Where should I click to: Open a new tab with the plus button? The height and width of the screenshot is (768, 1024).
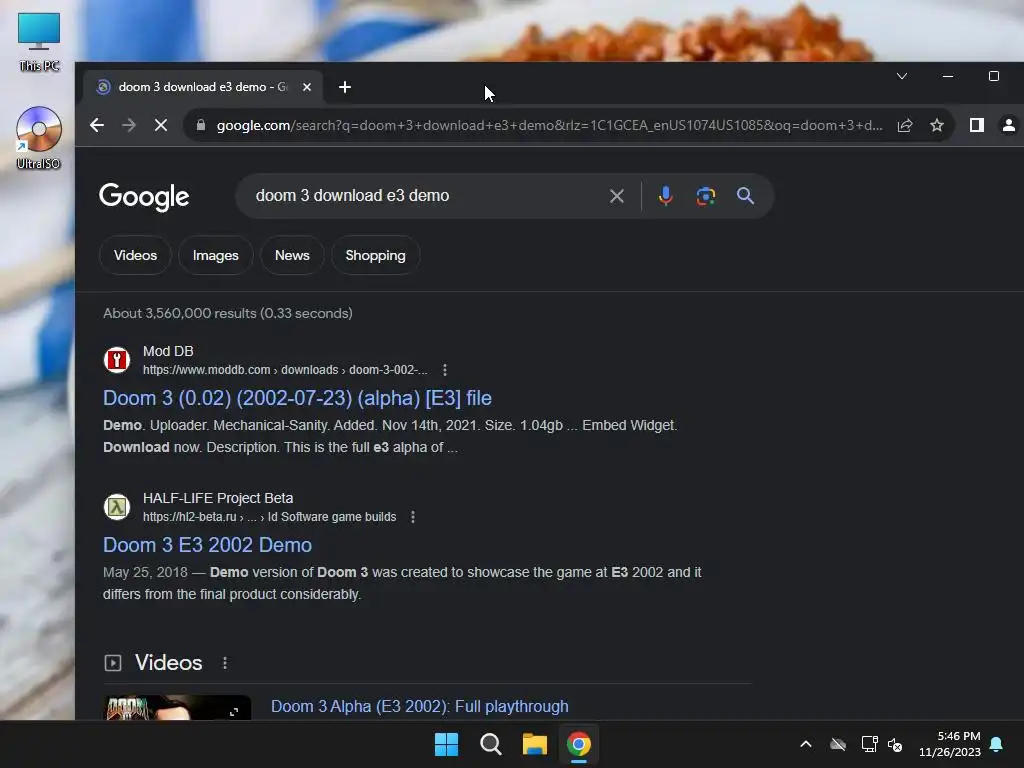click(x=345, y=87)
